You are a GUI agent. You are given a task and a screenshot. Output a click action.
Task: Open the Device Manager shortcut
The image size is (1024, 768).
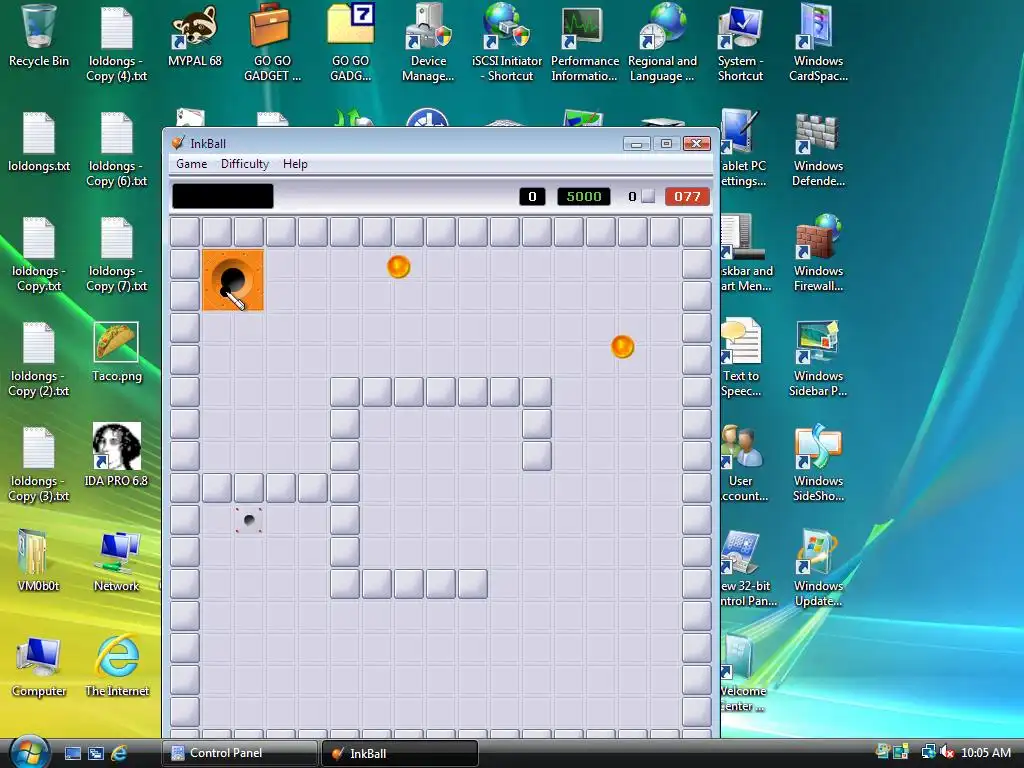click(x=428, y=42)
